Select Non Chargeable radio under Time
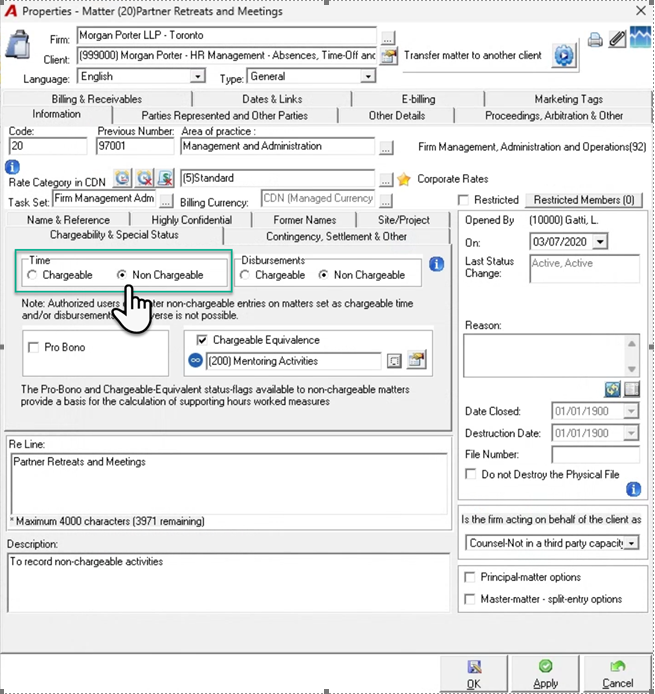The image size is (655, 694). click(x=121, y=275)
